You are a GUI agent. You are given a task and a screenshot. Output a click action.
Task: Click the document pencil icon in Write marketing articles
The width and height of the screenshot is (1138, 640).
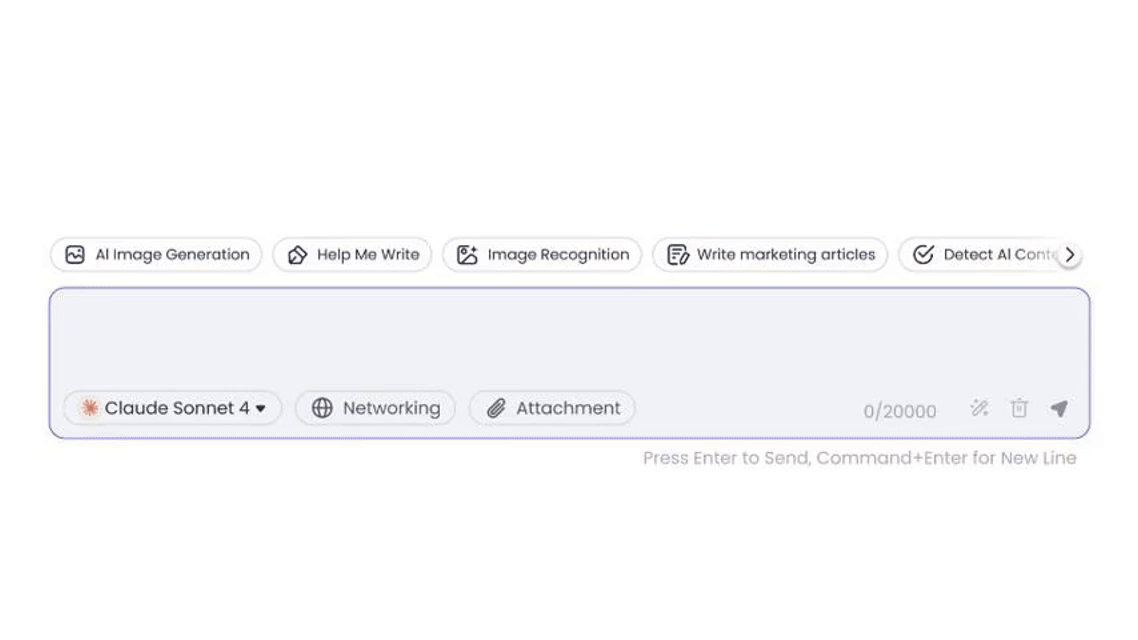click(x=677, y=255)
